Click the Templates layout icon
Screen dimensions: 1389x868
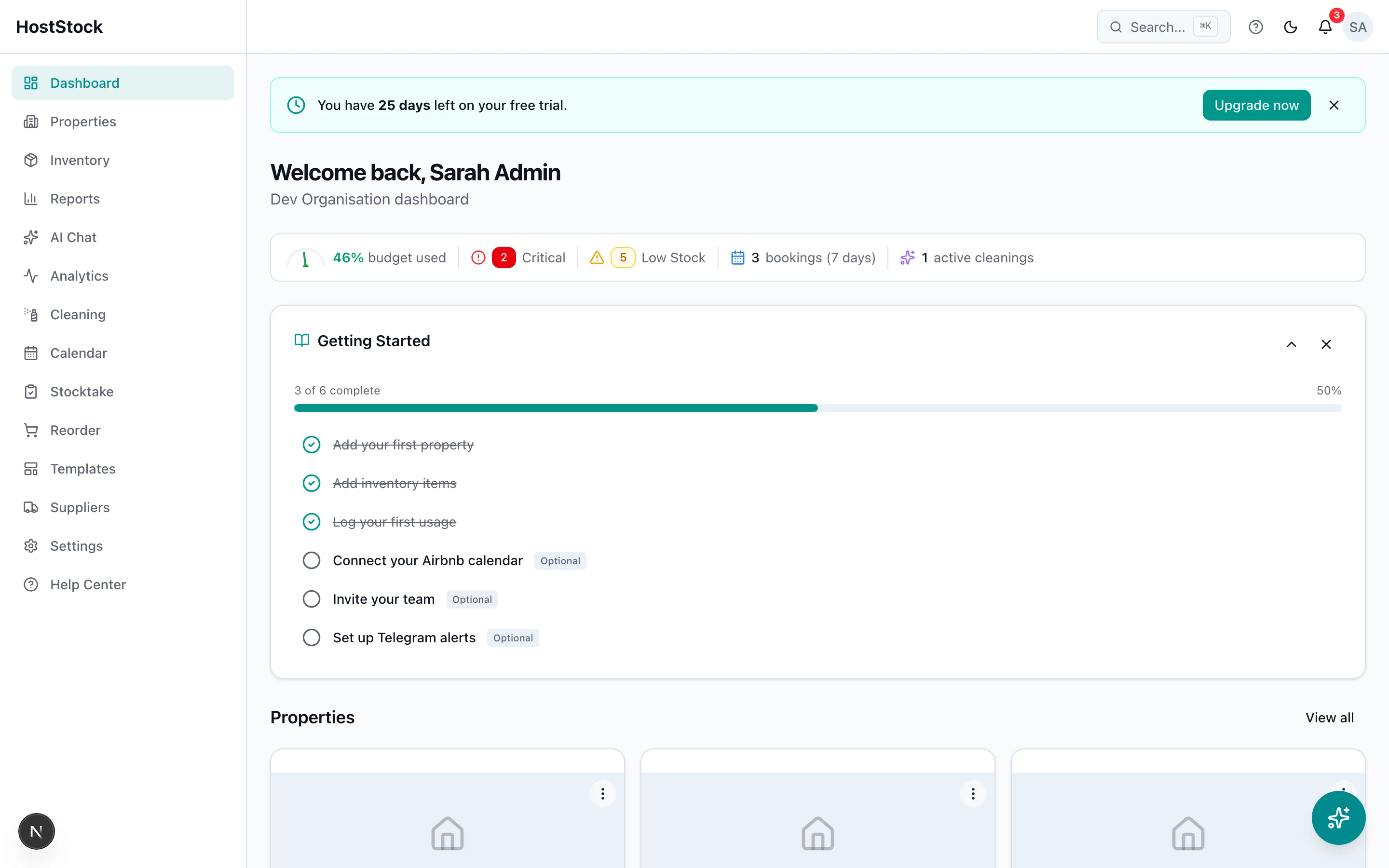click(x=31, y=469)
